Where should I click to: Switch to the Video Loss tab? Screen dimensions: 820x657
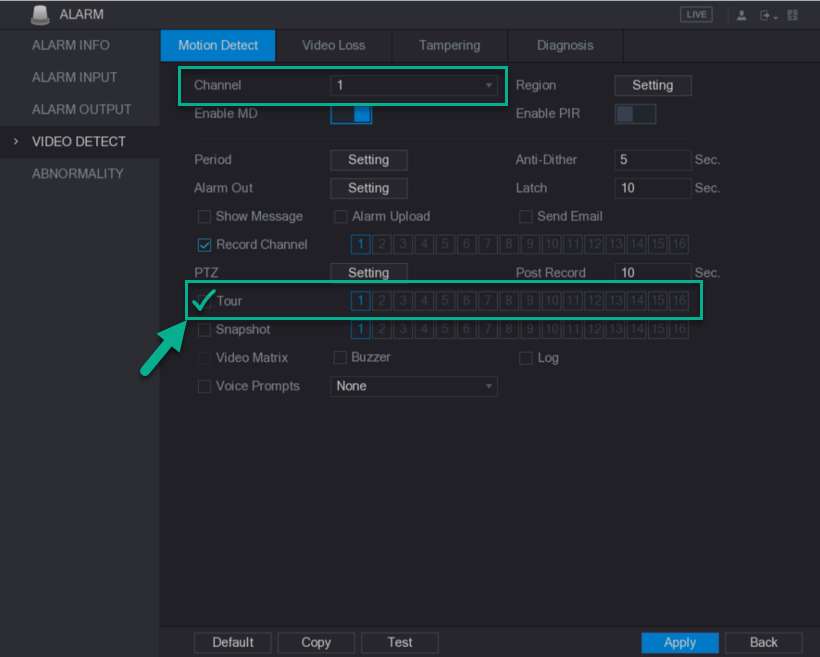(x=333, y=46)
